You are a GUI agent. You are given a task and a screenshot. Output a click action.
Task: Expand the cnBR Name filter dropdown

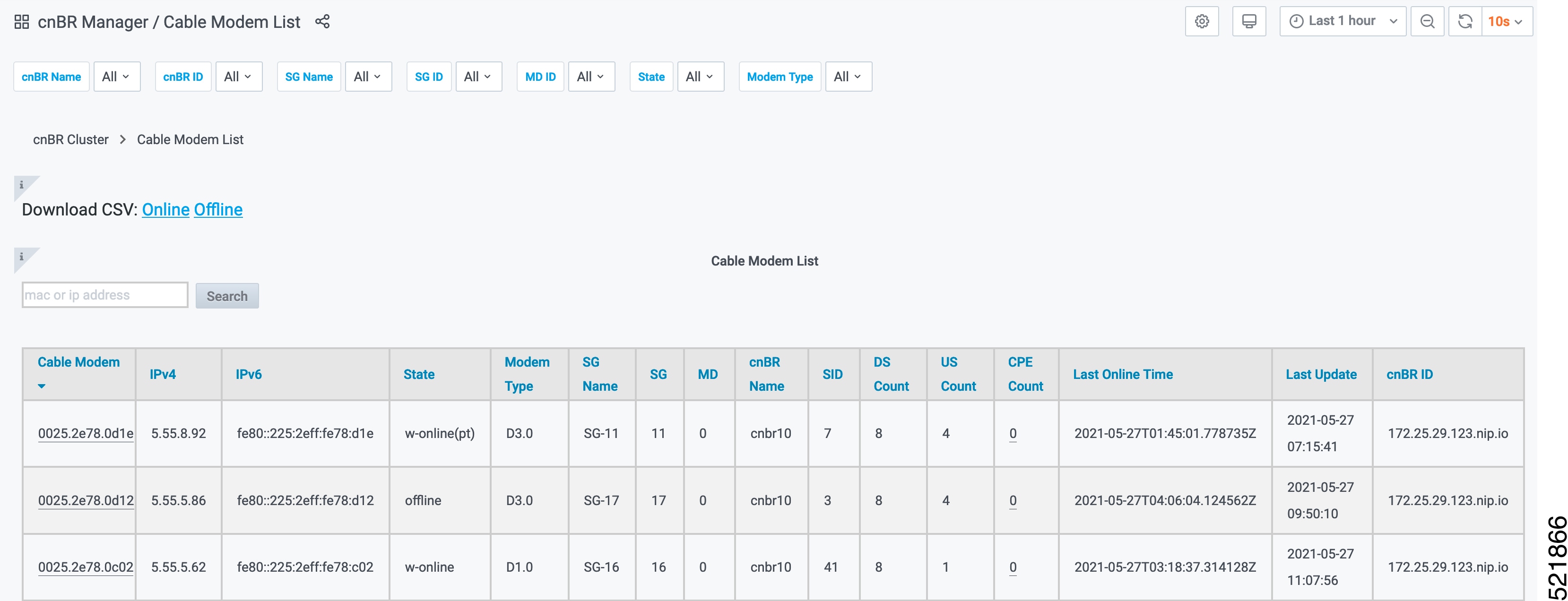pos(117,77)
